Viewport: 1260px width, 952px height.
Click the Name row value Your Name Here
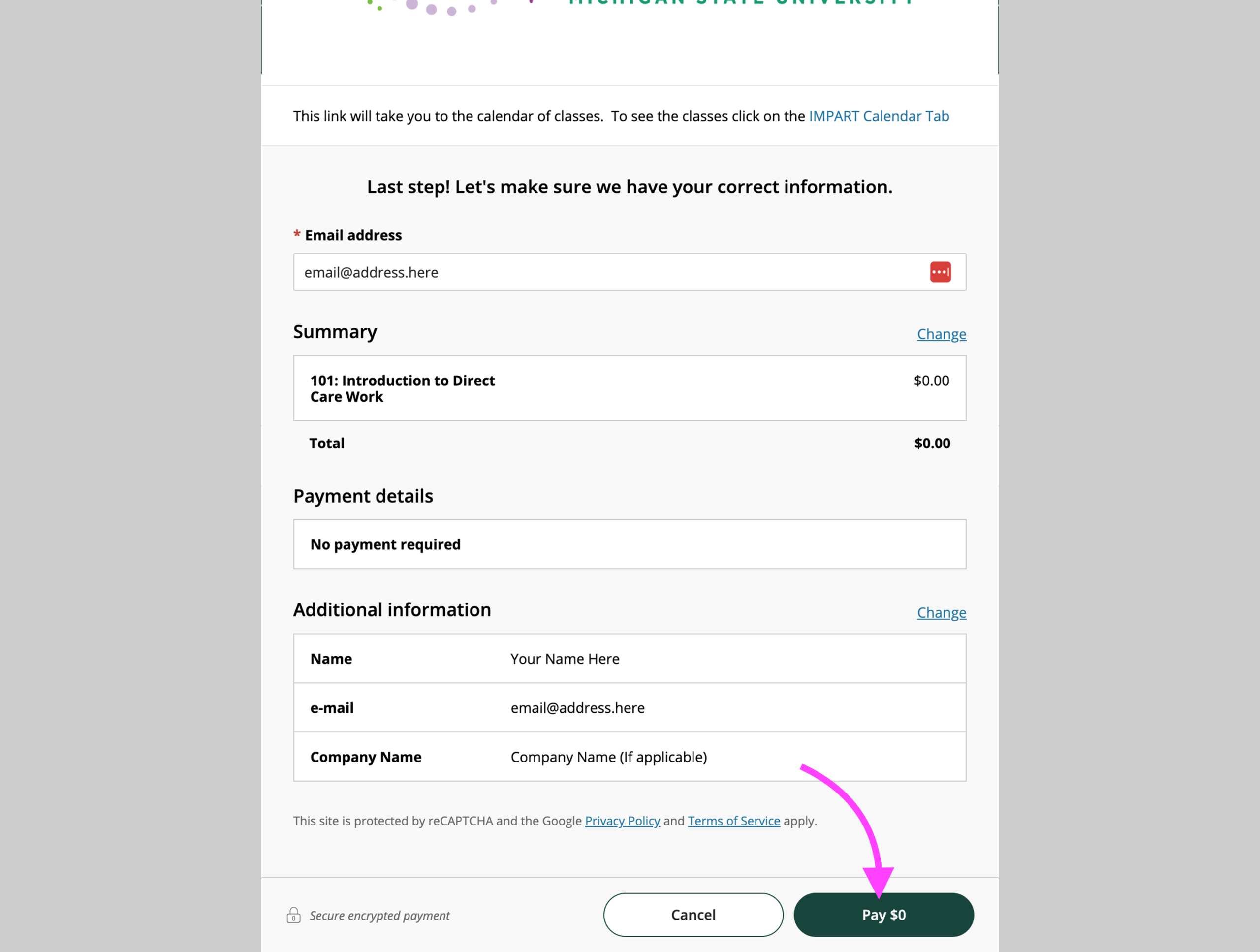coord(565,659)
